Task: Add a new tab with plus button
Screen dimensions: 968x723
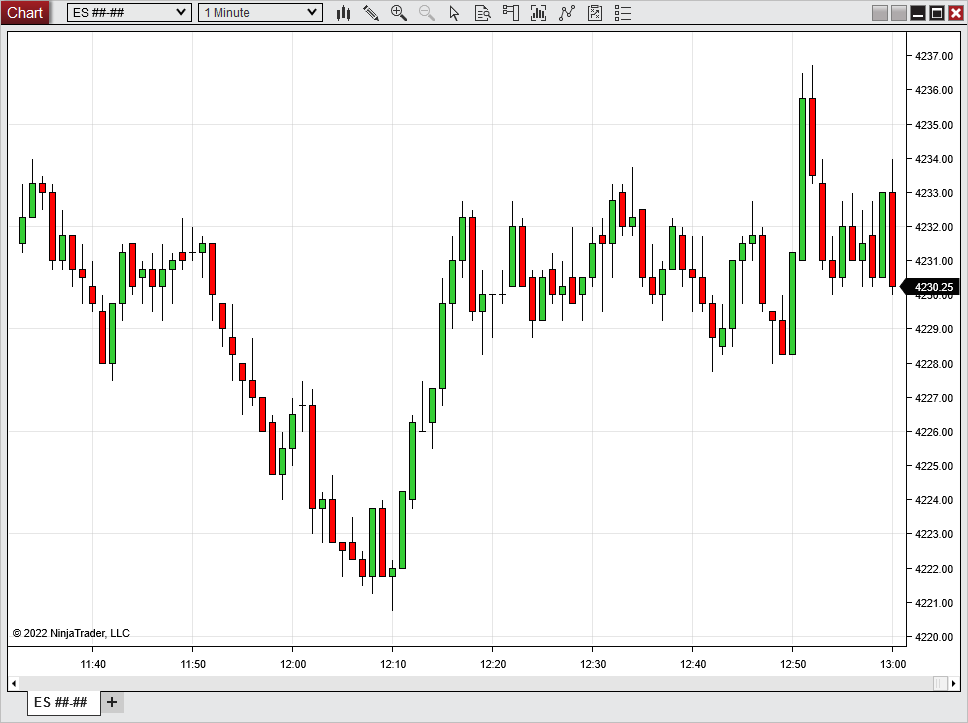Action: coord(112,702)
